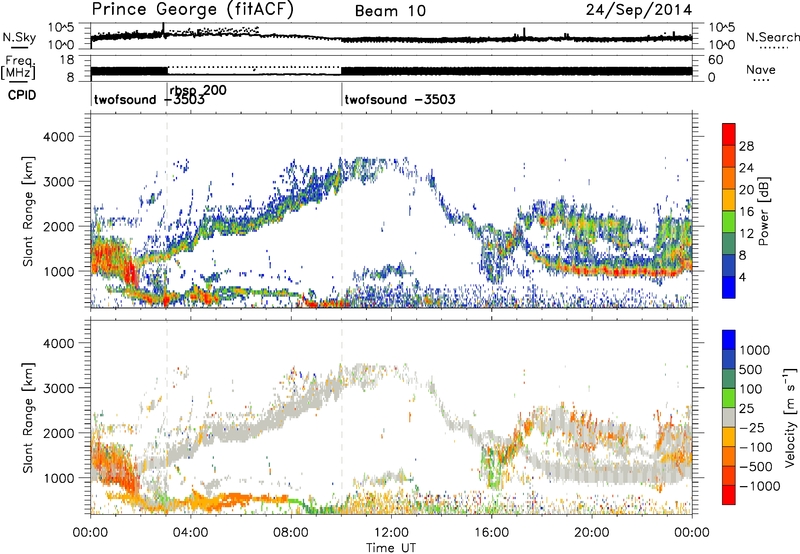Screen dimensions: 800x554
Task: Click the "Power [dB]" colorbar title
Action: coord(764,211)
